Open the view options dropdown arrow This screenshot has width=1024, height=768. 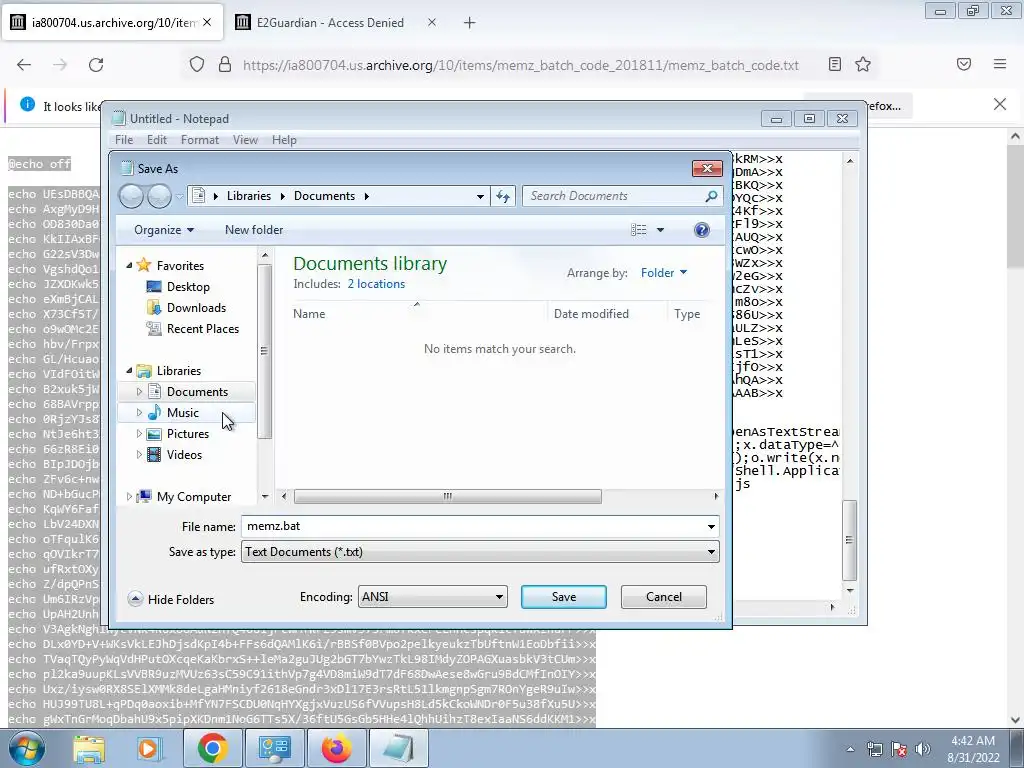660,230
